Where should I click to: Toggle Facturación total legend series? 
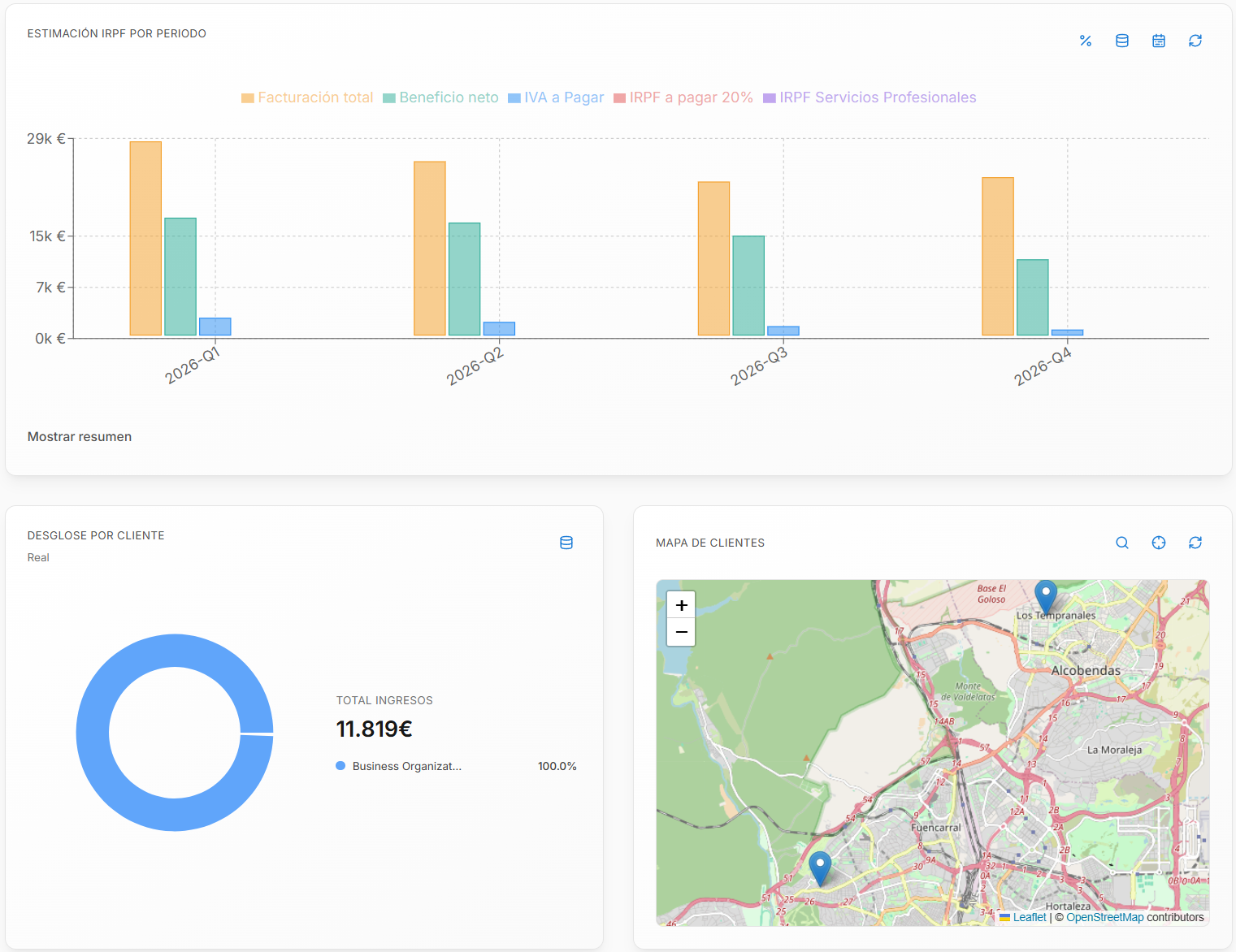pyautogui.click(x=307, y=97)
